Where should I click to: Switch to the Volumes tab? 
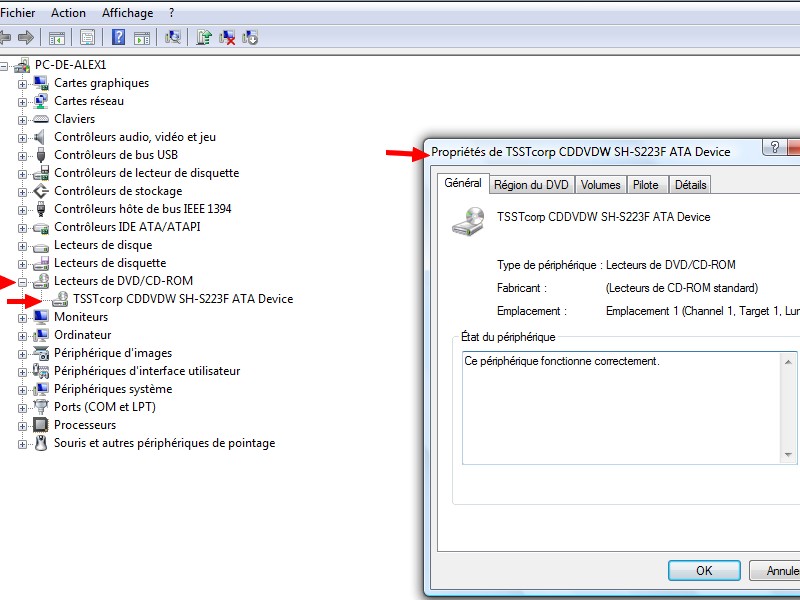pyautogui.click(x=601, y=185)
